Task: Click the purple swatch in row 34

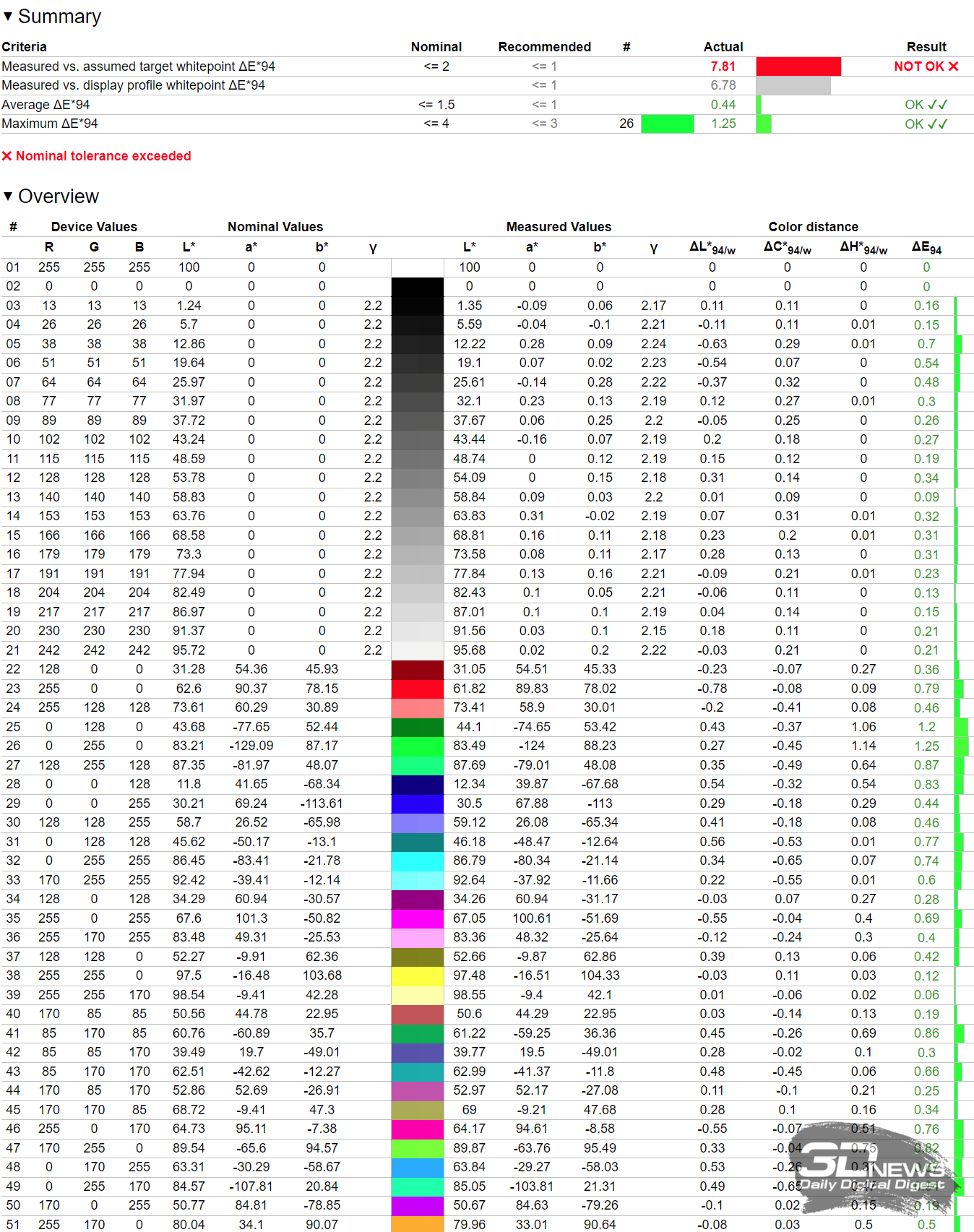Action: tap(418, 900)
